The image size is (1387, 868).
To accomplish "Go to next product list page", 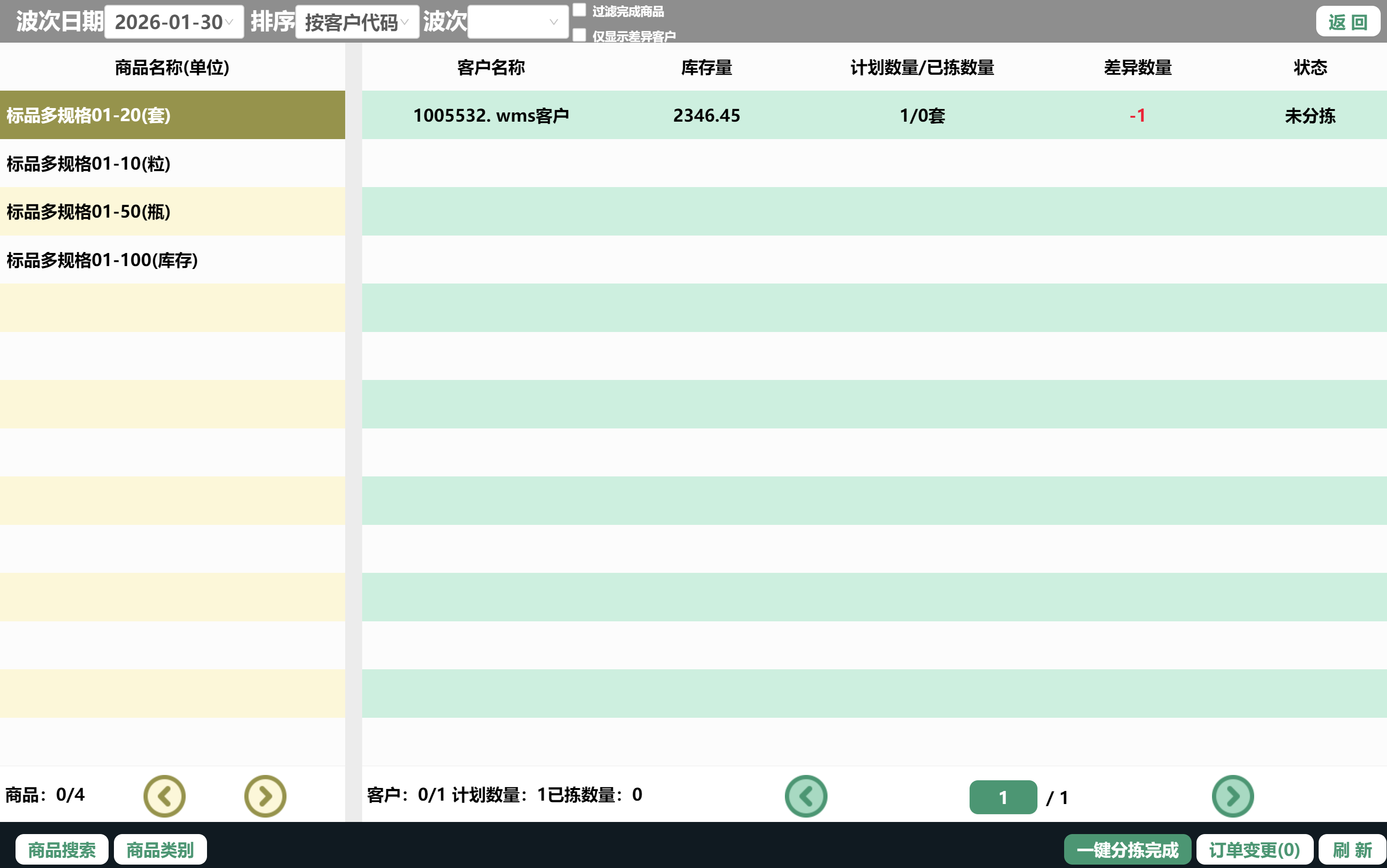I will click(265, 796).
